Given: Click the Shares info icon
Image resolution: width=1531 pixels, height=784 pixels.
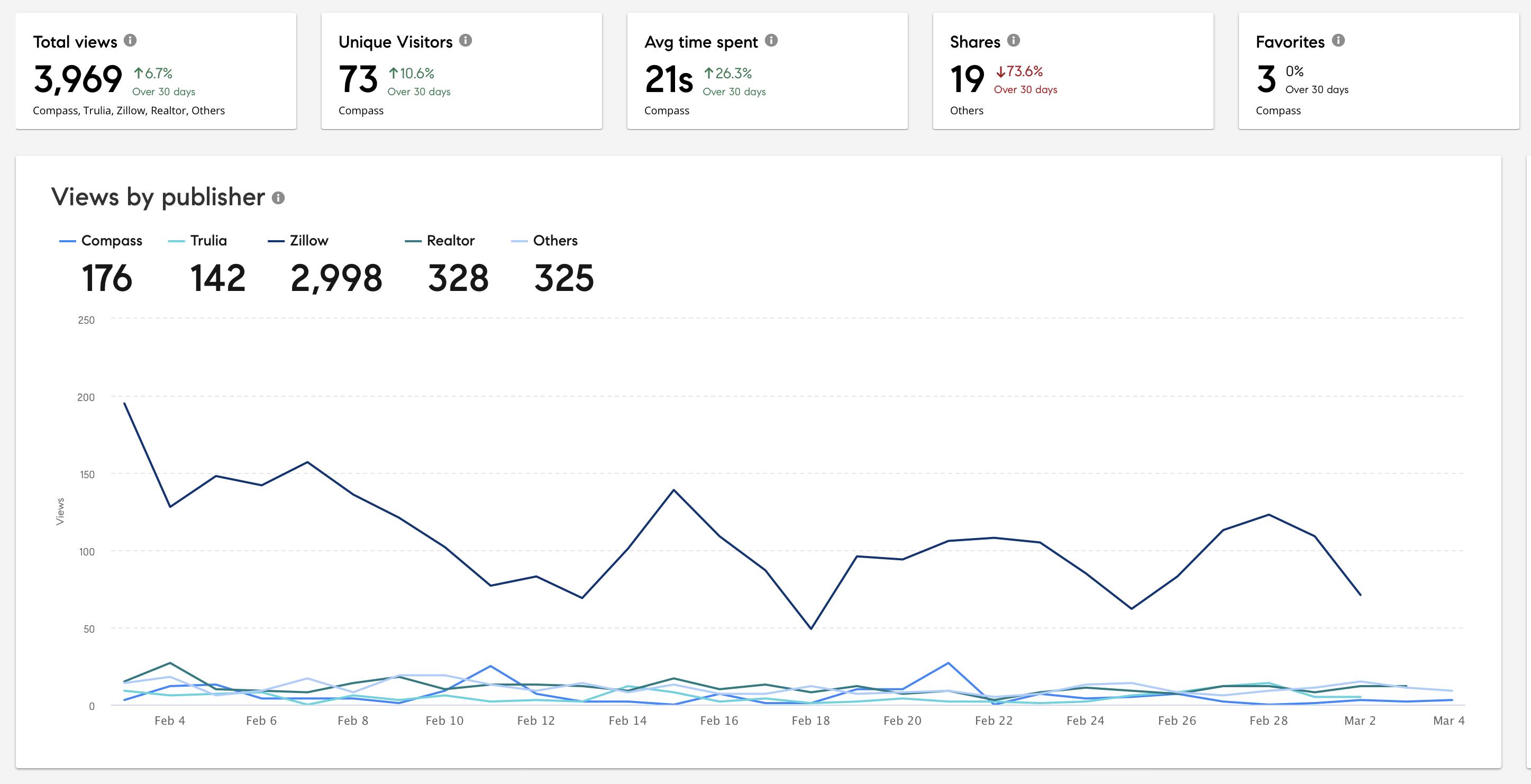Looking at the screenshot, I should [1014, 40].
